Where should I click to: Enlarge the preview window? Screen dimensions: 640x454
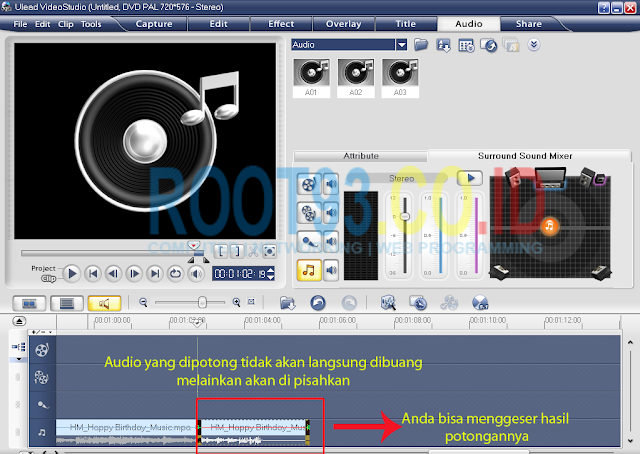269,251
